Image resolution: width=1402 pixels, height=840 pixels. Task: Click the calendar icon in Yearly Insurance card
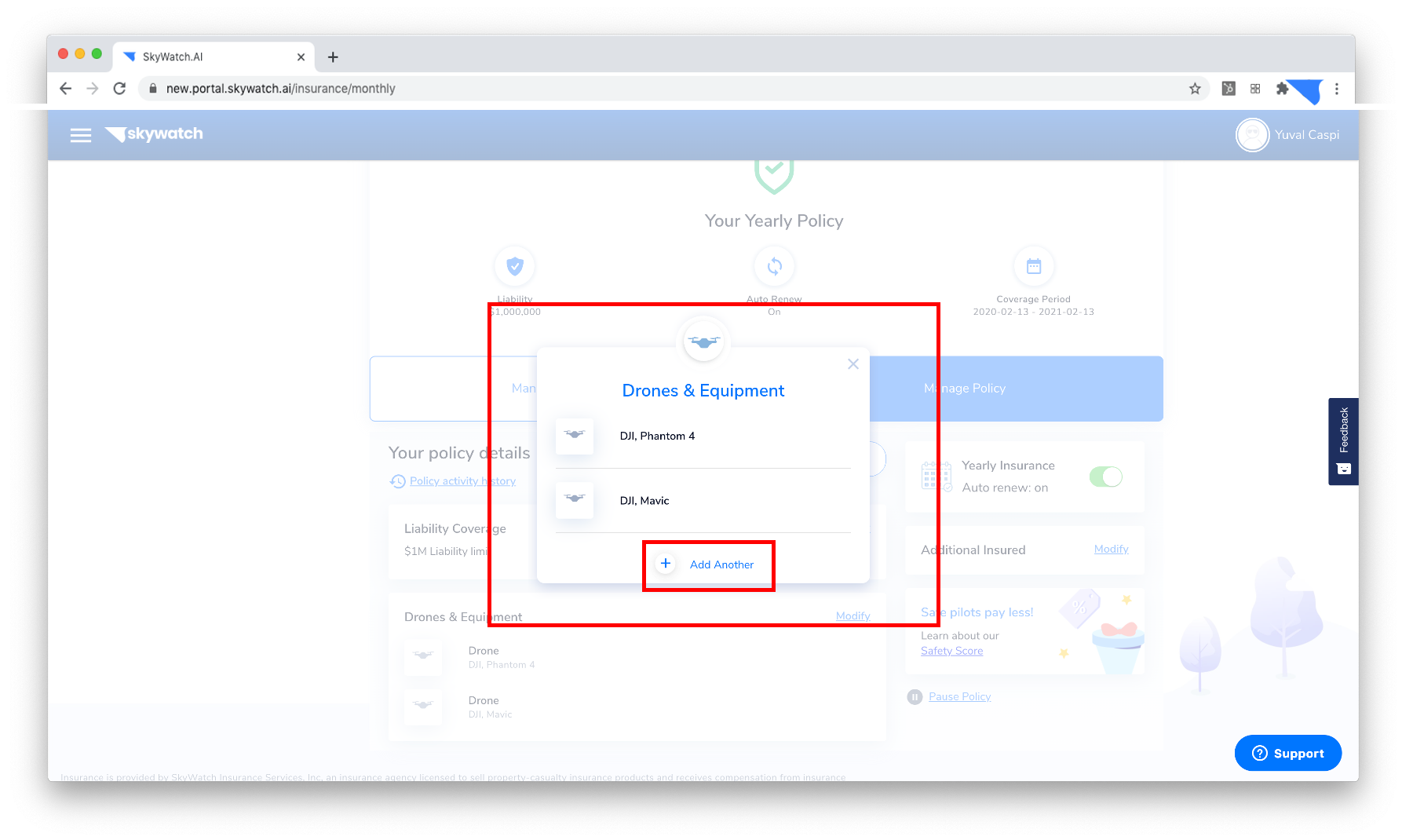click(x=936, y=476)
